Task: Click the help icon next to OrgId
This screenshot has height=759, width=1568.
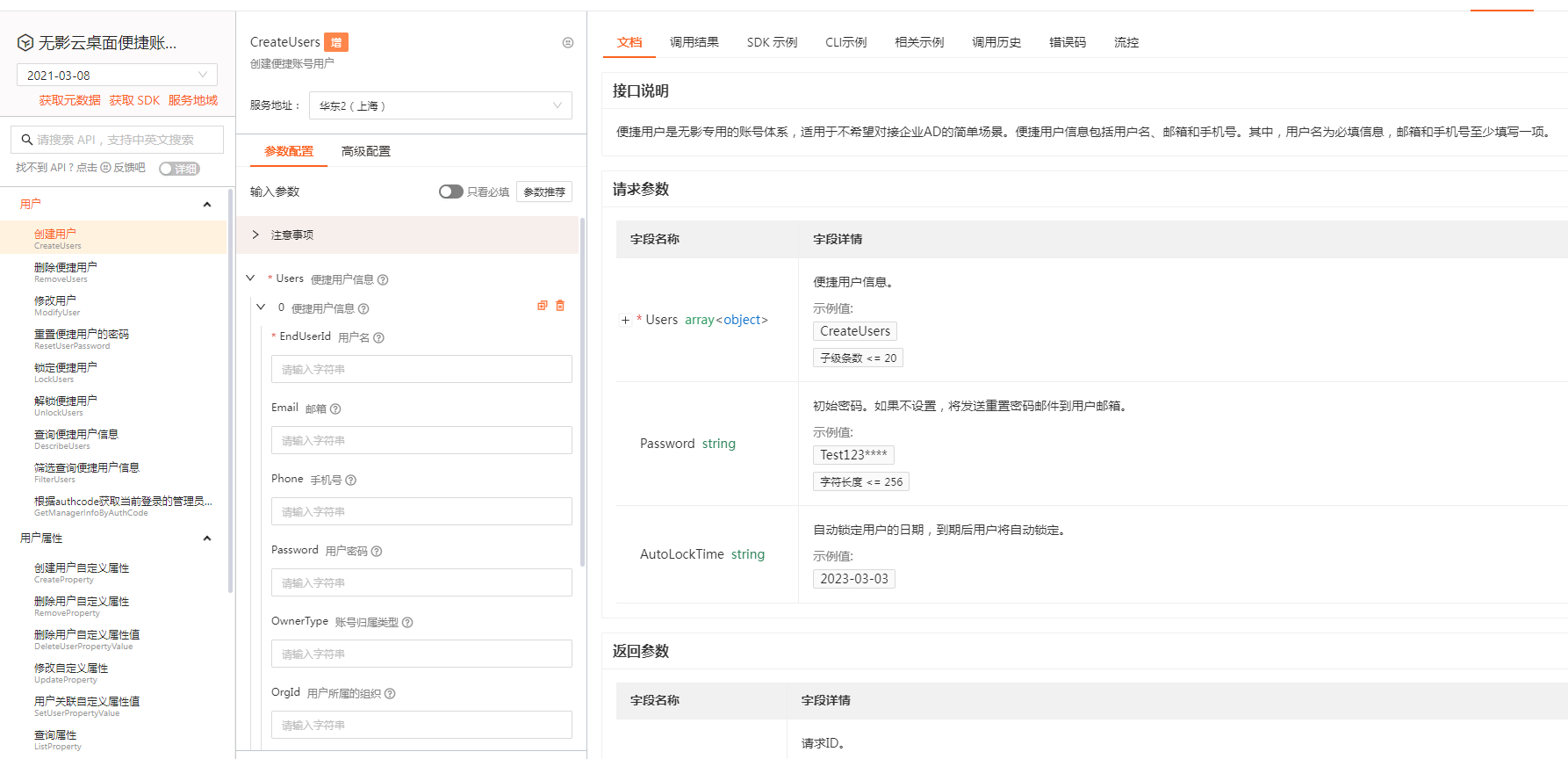Action: (x=390, y=693)
